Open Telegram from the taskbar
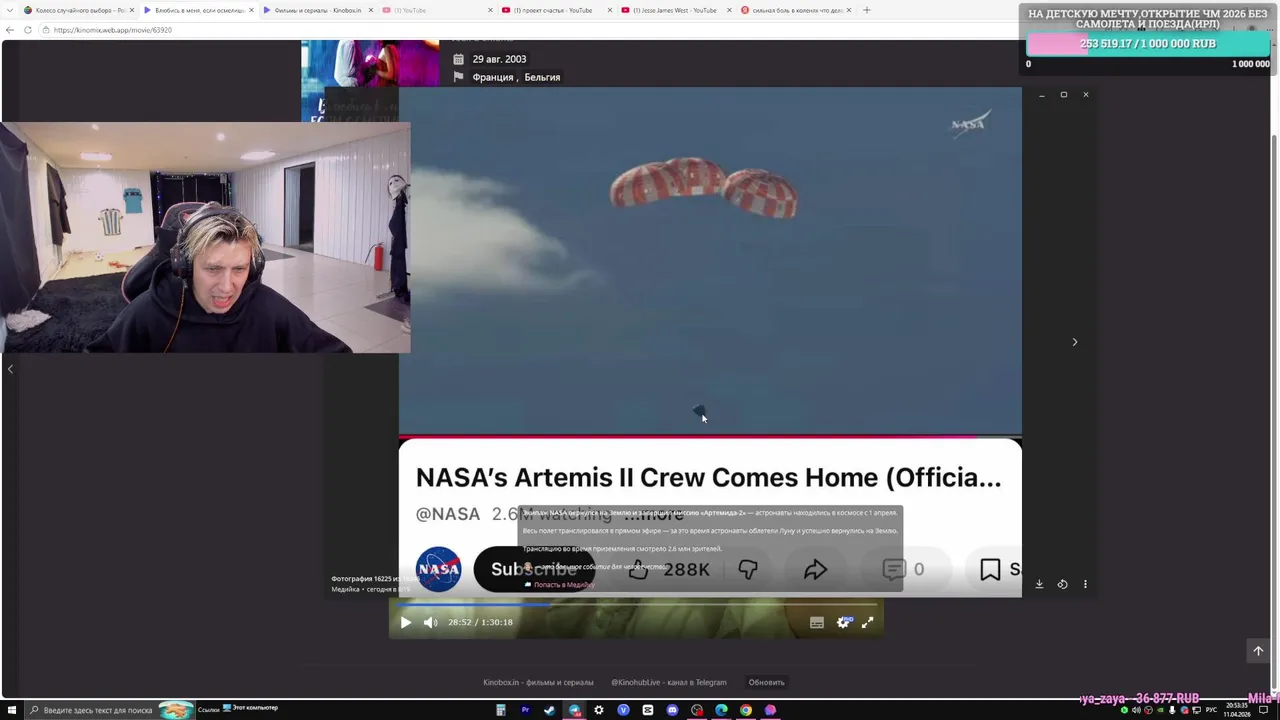The image size is (1280, 720). 574,710
